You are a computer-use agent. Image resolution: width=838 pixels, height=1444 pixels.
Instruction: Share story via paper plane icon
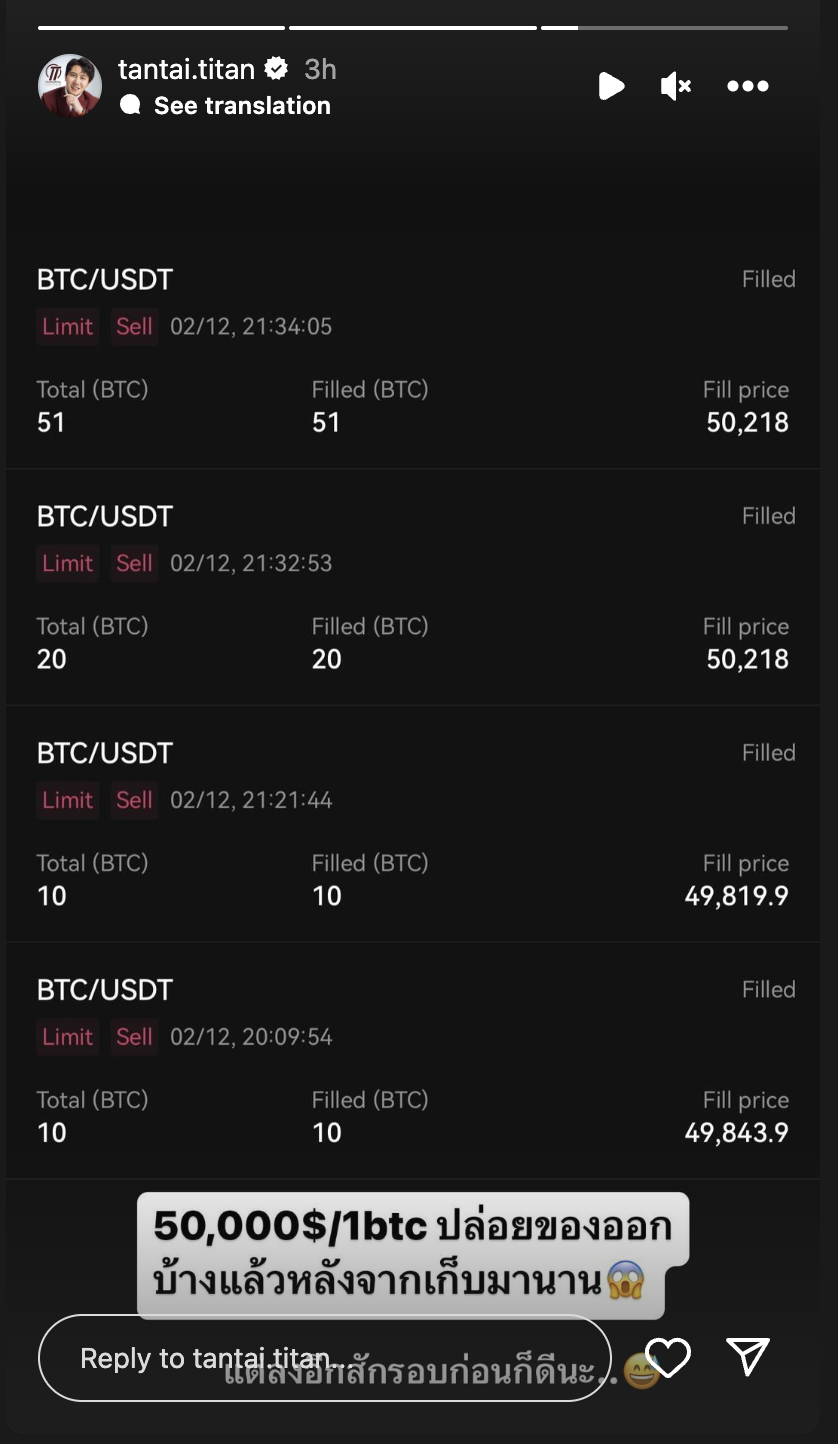click(748, 1356)
